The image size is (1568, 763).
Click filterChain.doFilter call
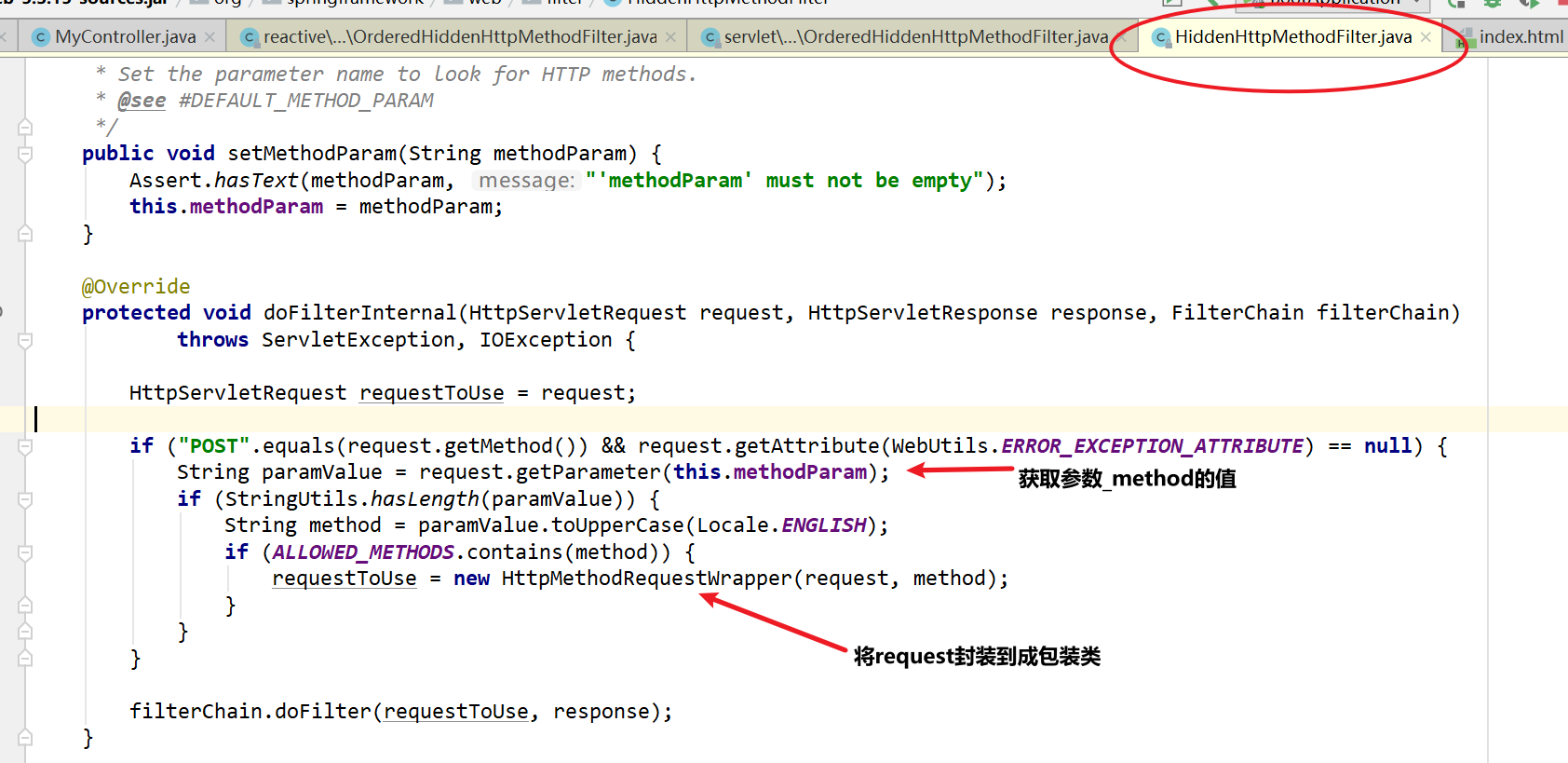tap(250, 712)
